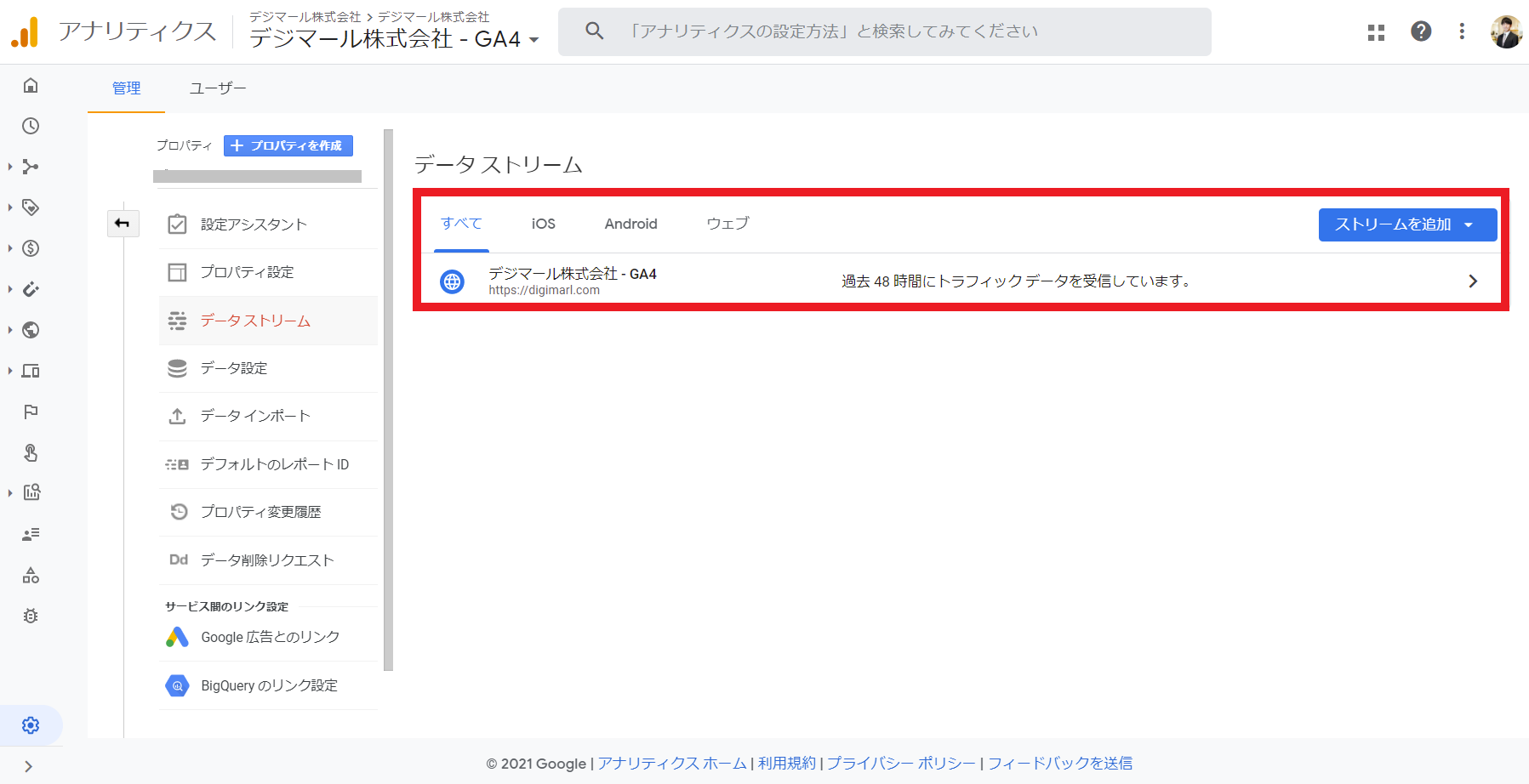Expand the Monetization section triangle
The width and height of the screenshot is (1529, 784).
(10, 248)
